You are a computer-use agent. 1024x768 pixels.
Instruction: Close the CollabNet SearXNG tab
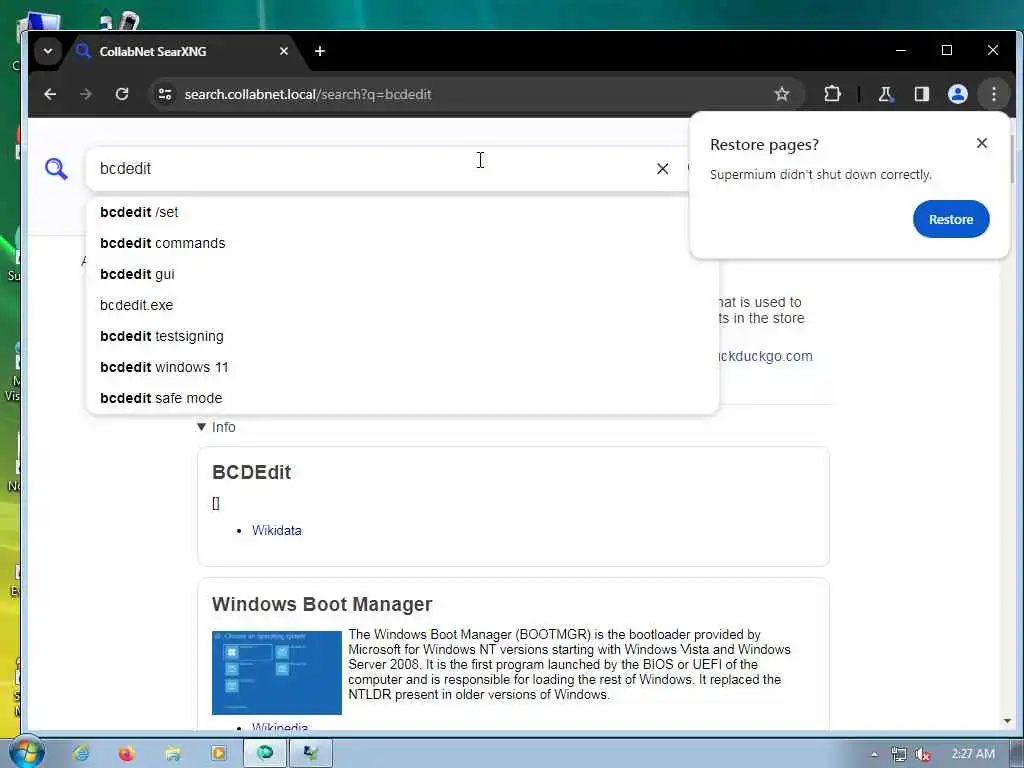tap(284, 51)
